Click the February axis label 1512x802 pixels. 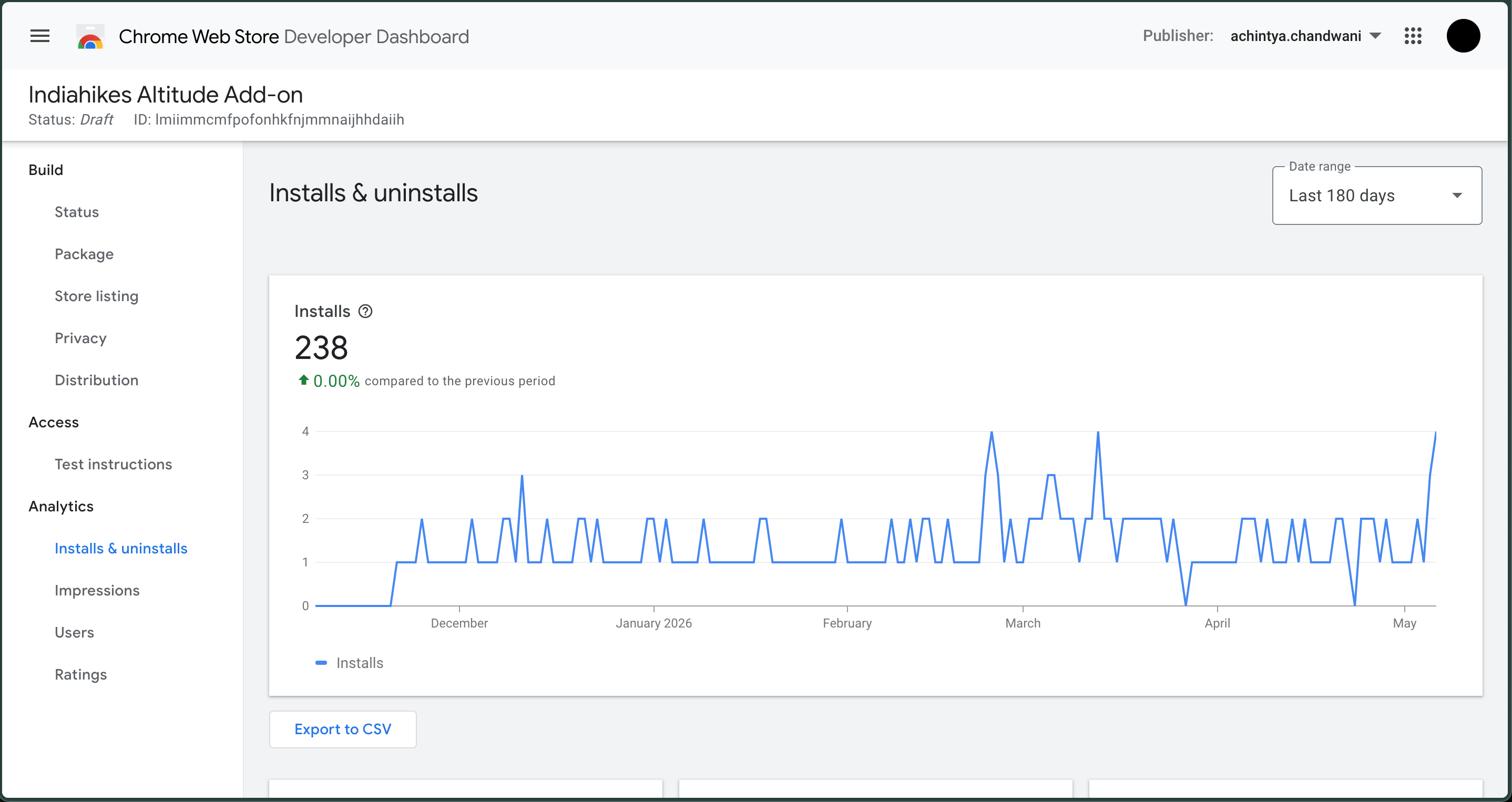[847, 623]
